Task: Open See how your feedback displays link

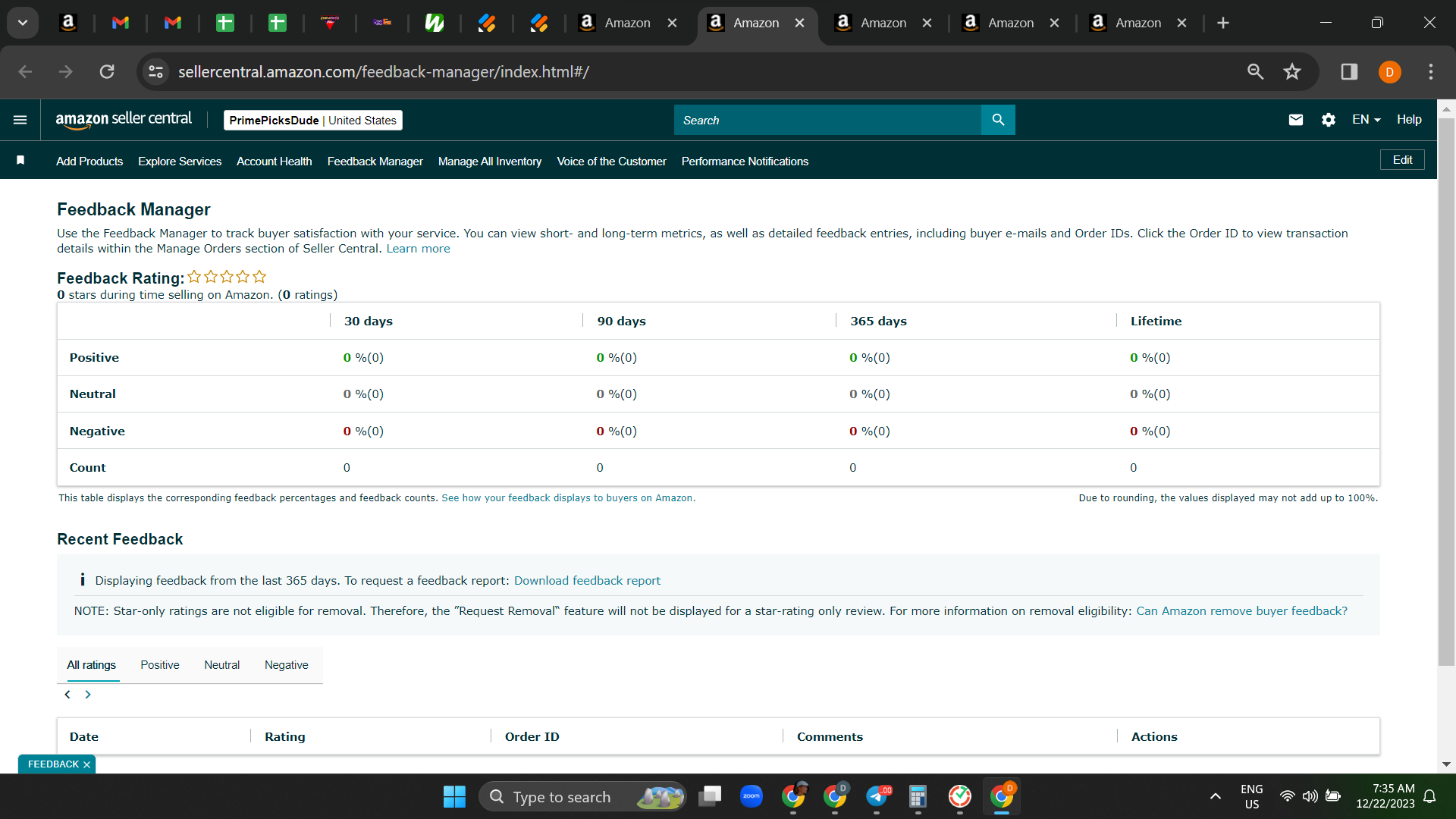Action: [x=568, y=498]
